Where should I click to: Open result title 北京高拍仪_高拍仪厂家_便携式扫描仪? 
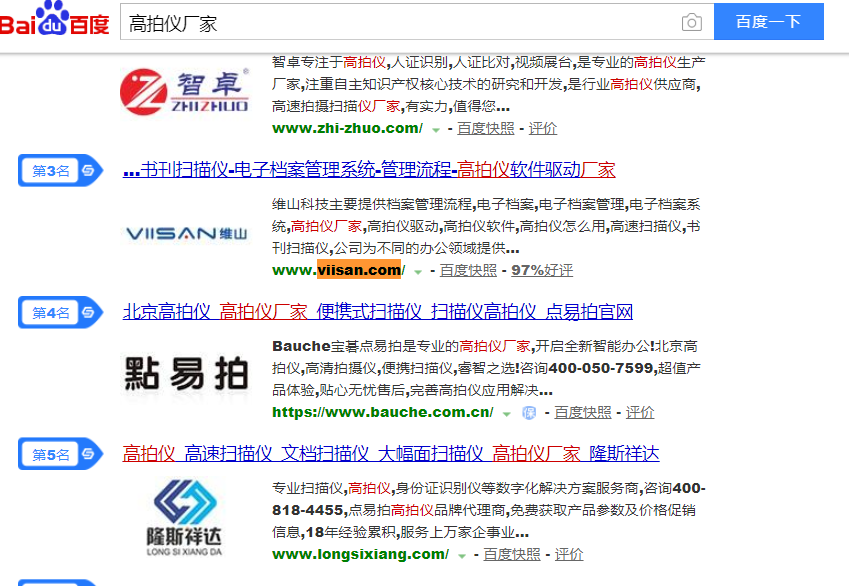(378, 312)
